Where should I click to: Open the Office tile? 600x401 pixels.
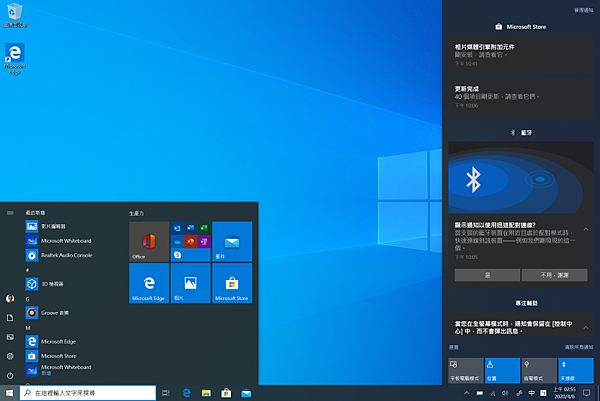point(149,241)
